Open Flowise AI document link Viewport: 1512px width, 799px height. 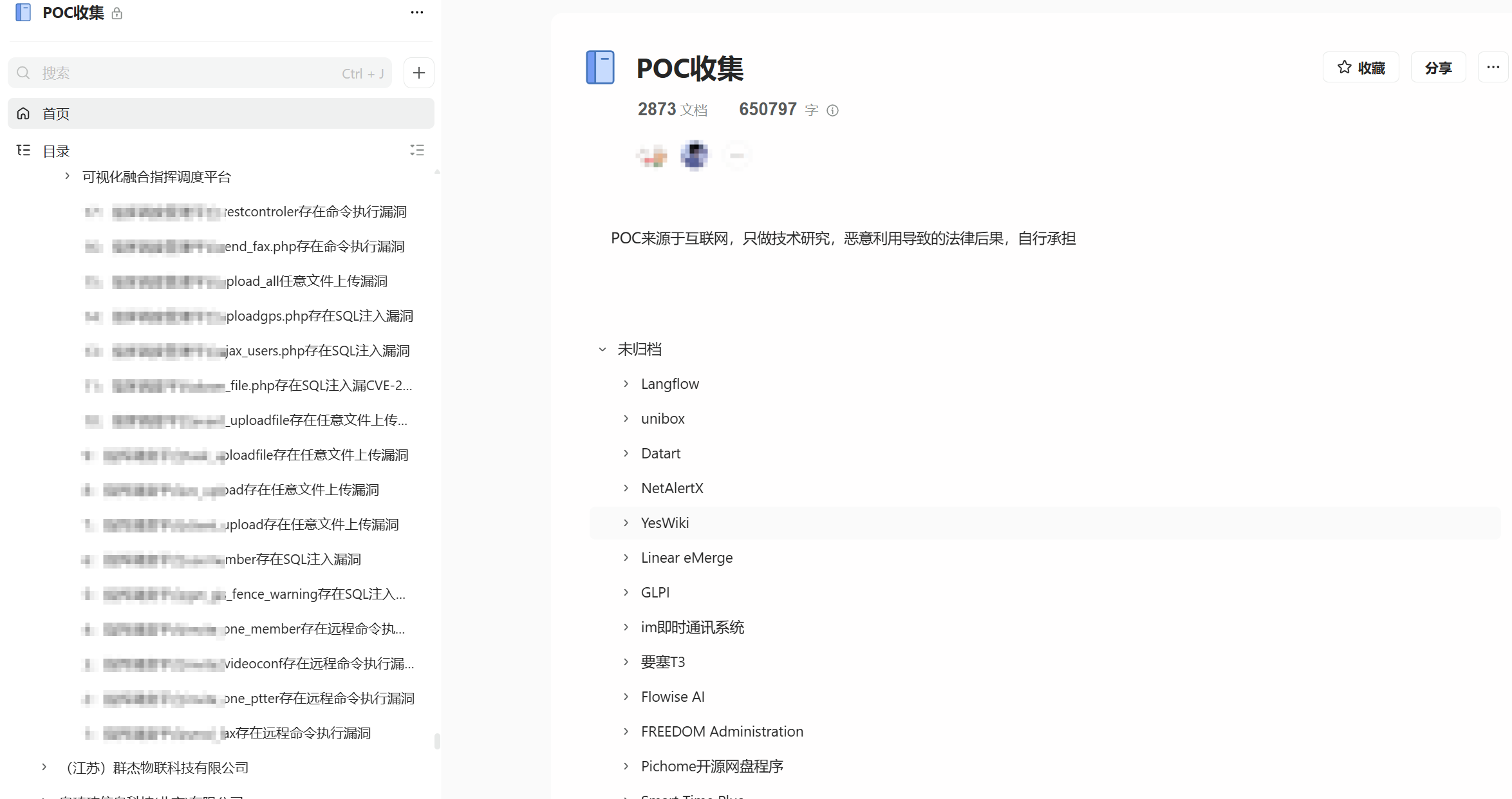tap(672, 697)
